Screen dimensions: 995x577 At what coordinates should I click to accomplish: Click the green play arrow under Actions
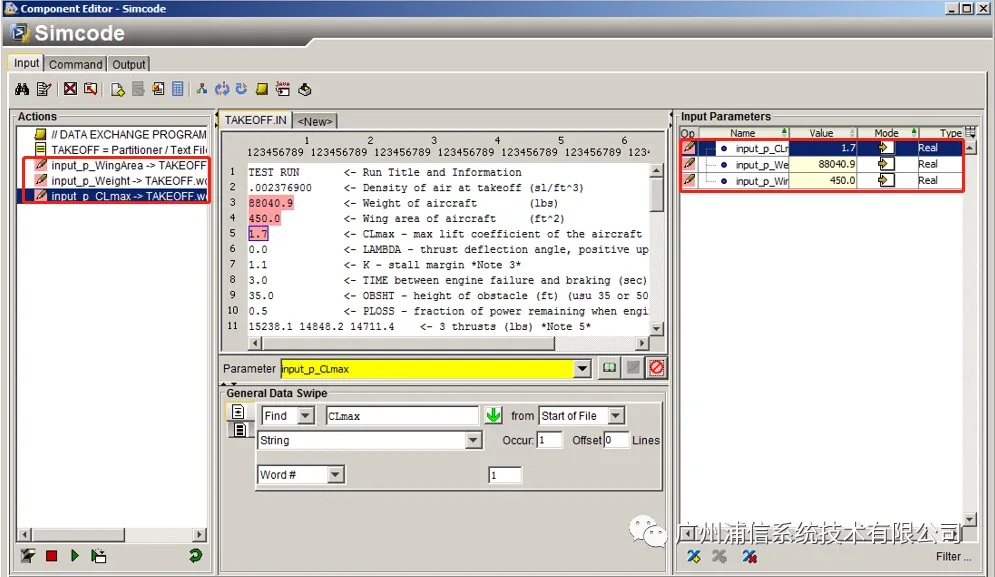pos(75,556)
